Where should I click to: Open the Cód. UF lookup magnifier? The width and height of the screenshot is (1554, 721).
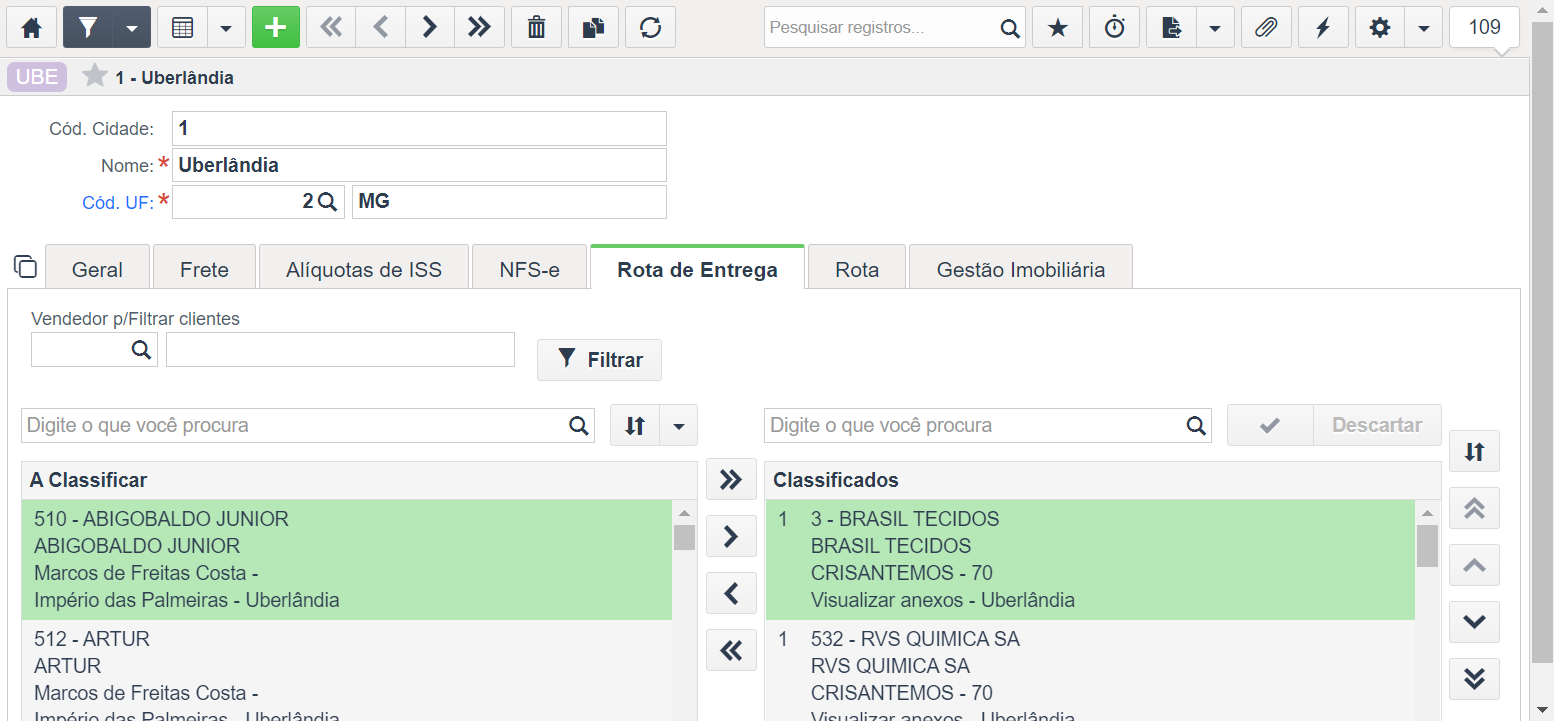(x=327, y=202)
